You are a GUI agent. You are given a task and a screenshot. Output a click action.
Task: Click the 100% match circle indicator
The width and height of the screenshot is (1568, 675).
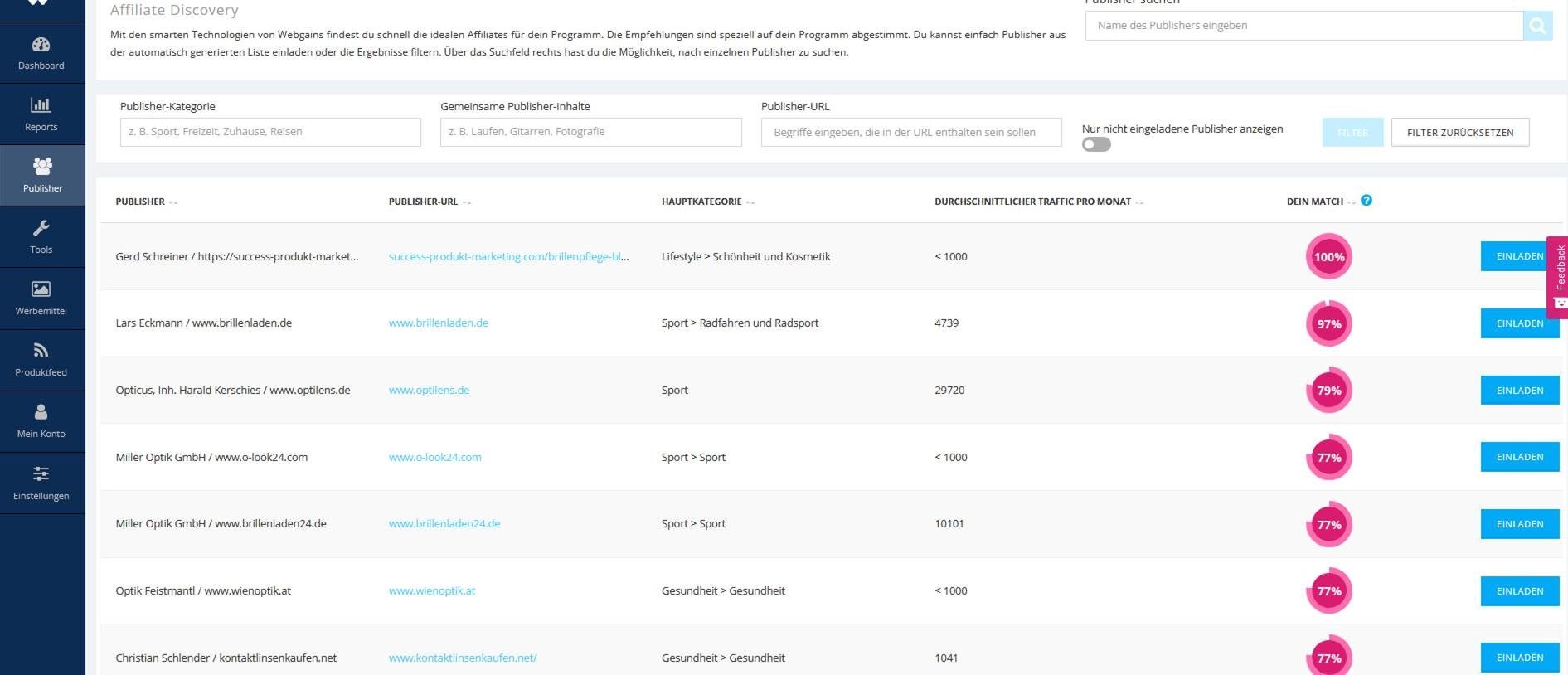click(x=1328, y=257)
